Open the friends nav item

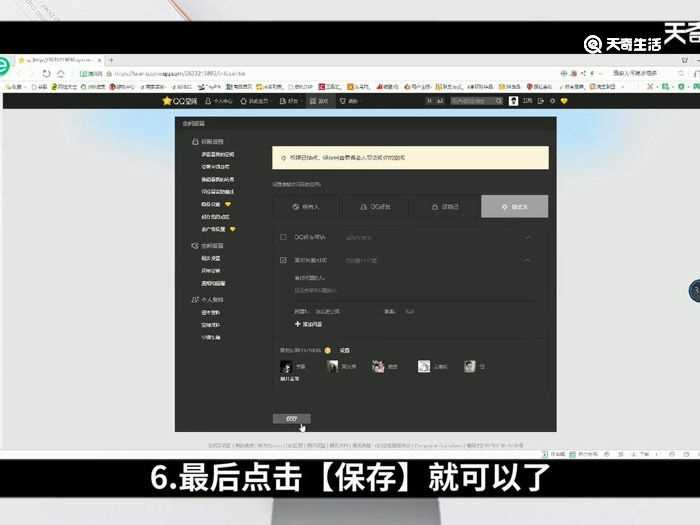[x=288, y=101]
